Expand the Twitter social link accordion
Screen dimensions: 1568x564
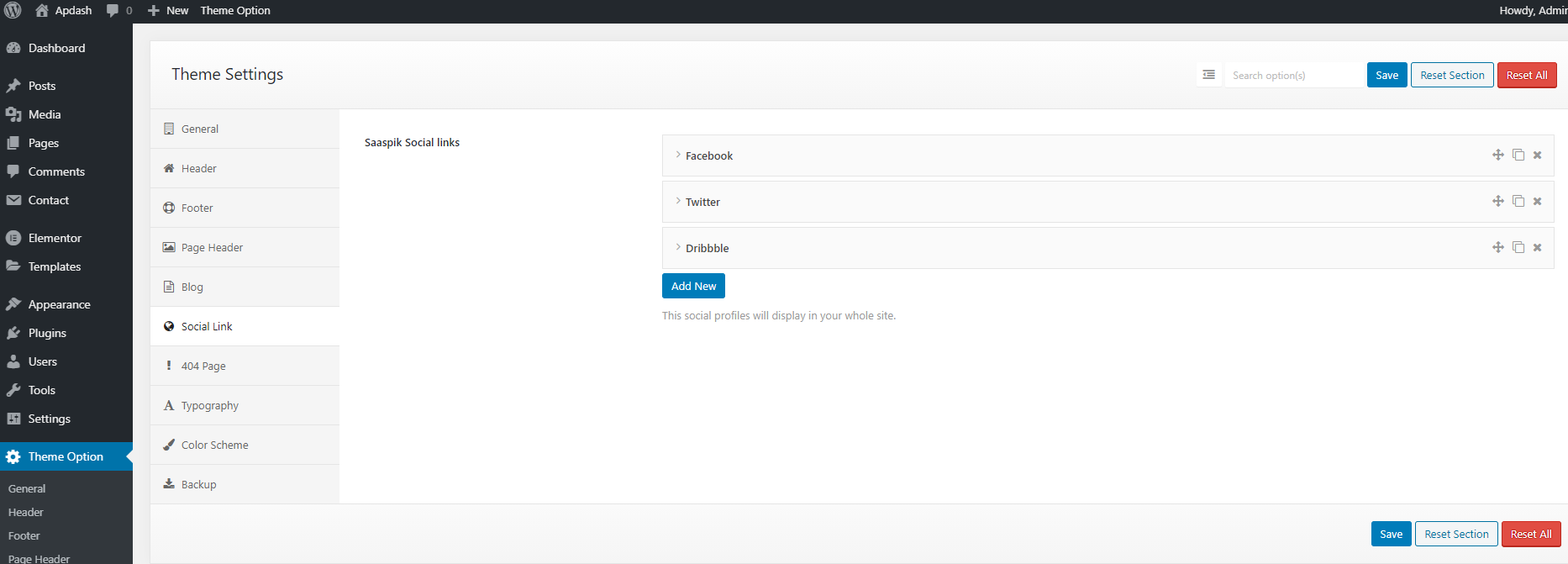coord(702,202)
